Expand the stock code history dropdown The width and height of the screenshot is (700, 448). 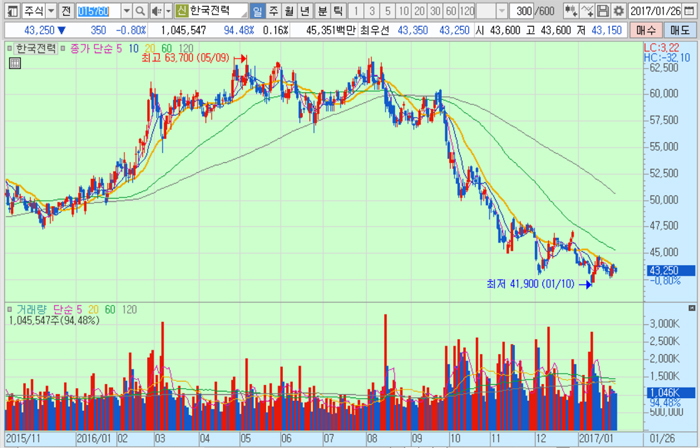coord(127,10)
